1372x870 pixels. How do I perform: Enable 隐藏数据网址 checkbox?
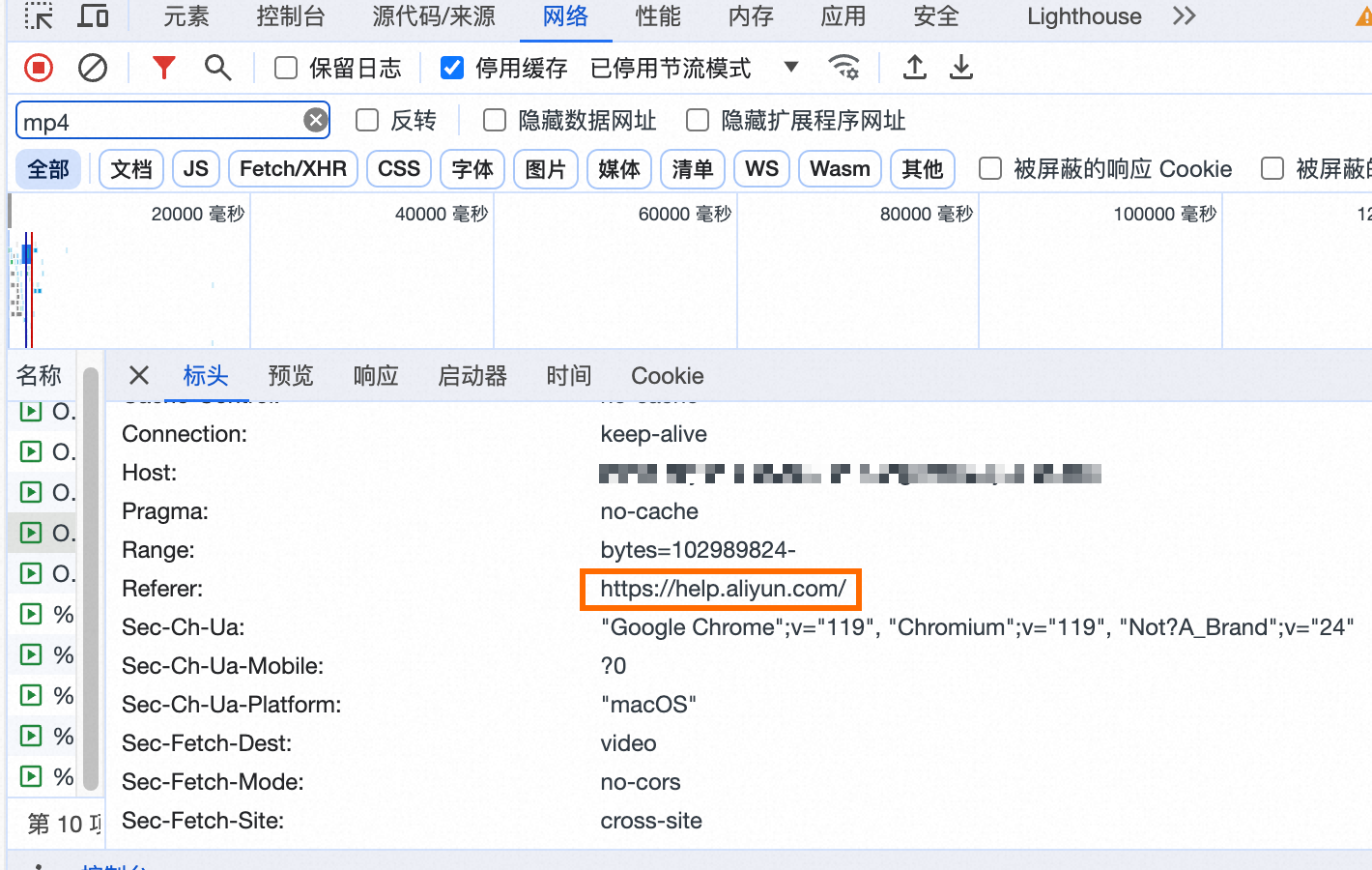495,120
